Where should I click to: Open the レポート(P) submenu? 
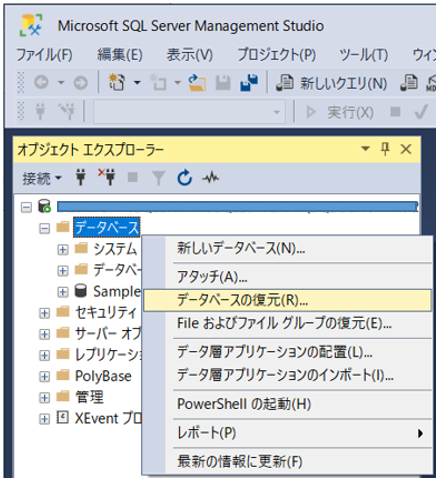tap(287, 433)
